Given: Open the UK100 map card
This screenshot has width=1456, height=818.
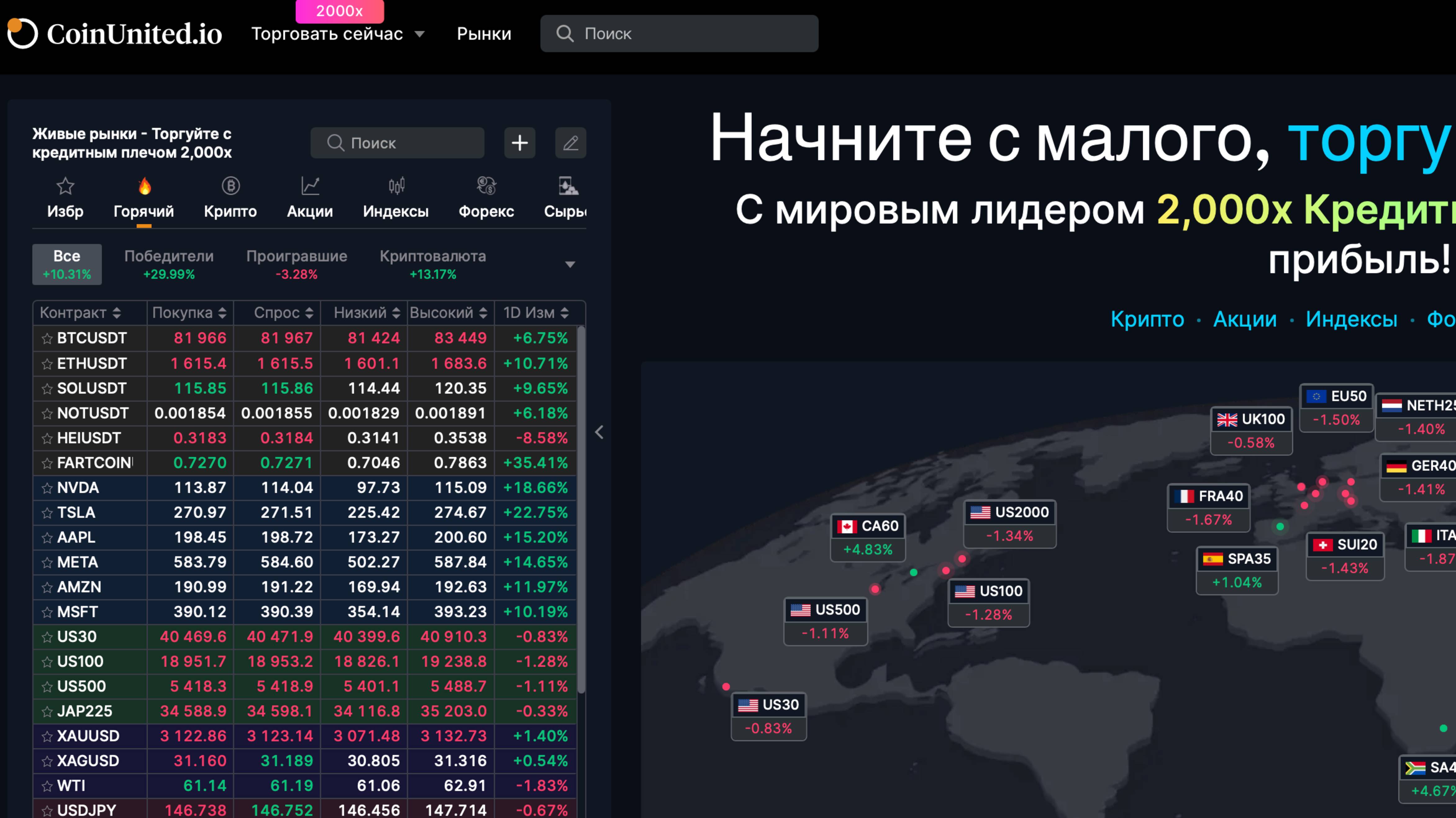Looking at the screenshot, I should (1251, 431).
